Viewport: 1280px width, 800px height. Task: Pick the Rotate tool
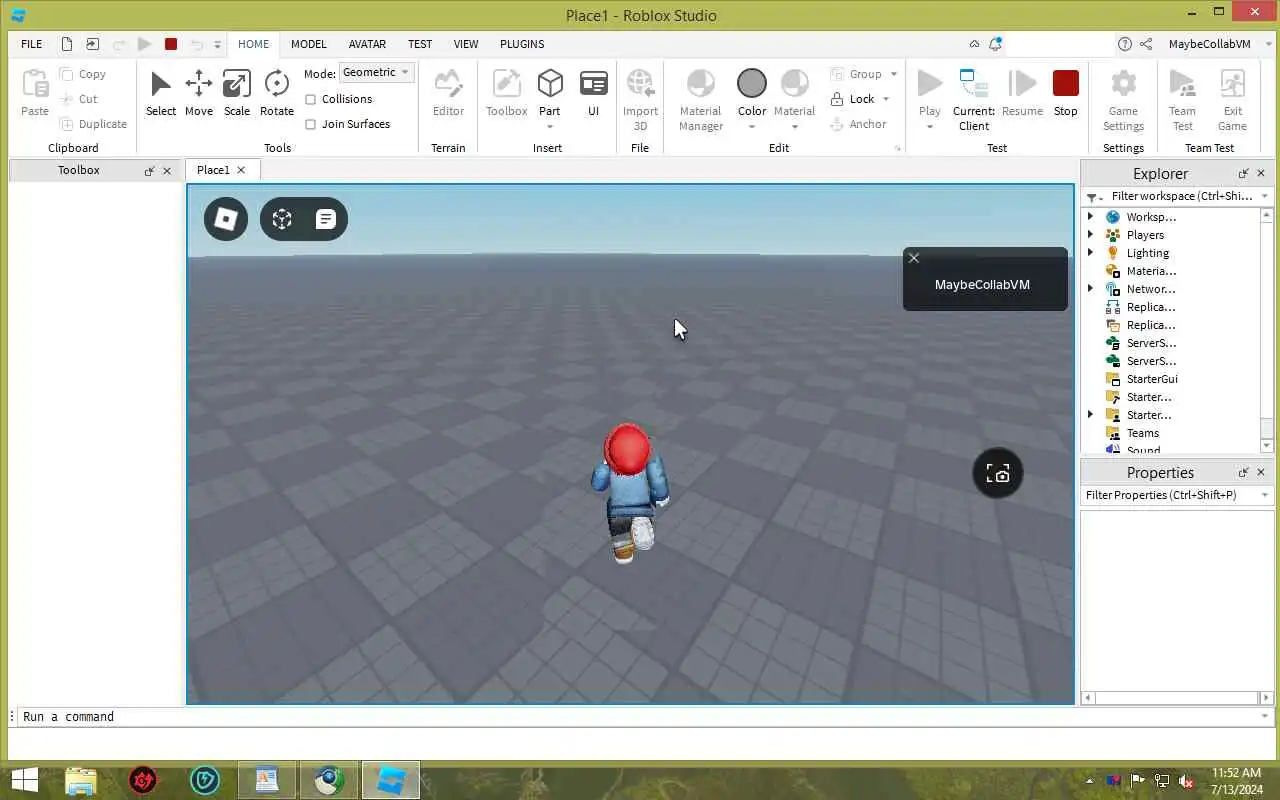coord(276,93)
